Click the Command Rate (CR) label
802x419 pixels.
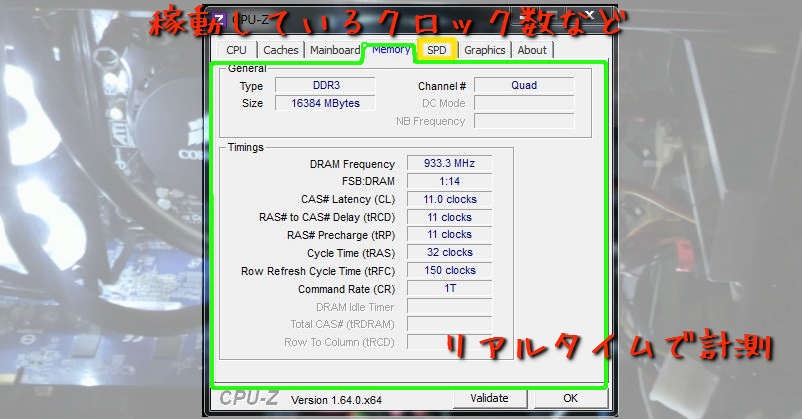click(346, 289)
